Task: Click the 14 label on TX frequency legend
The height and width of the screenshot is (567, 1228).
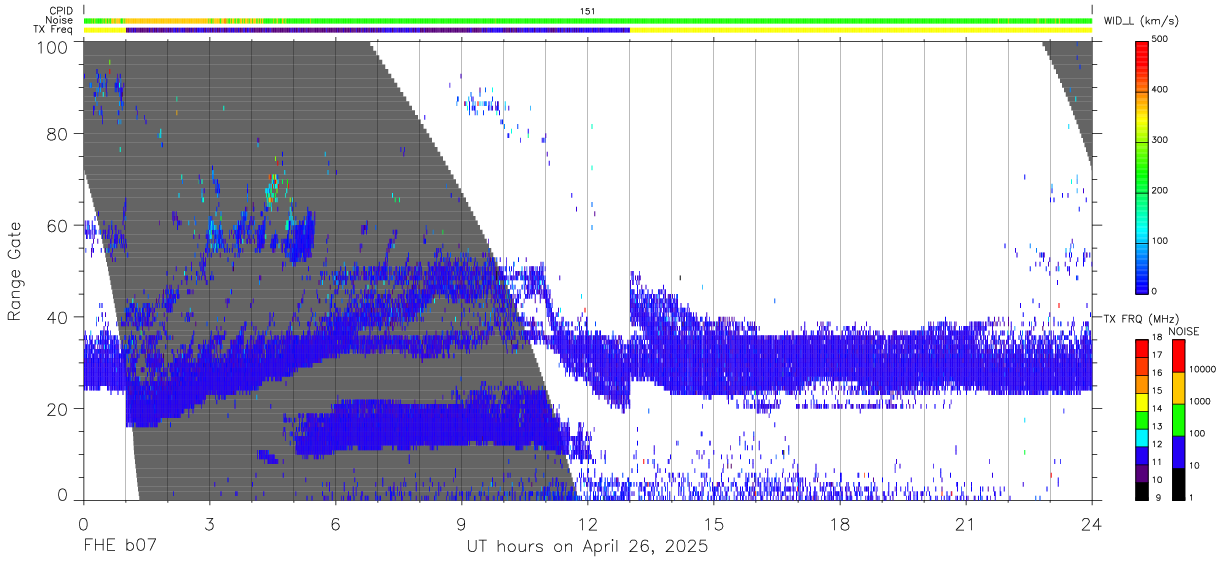Action: pyautogui.click(x=1157, y=408)
